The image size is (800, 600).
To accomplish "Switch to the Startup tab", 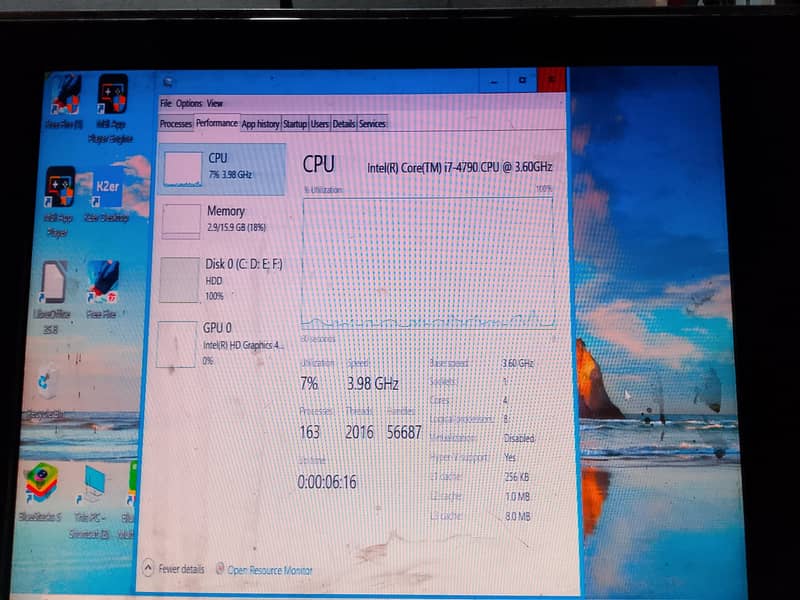I will (x=297, y=124).
